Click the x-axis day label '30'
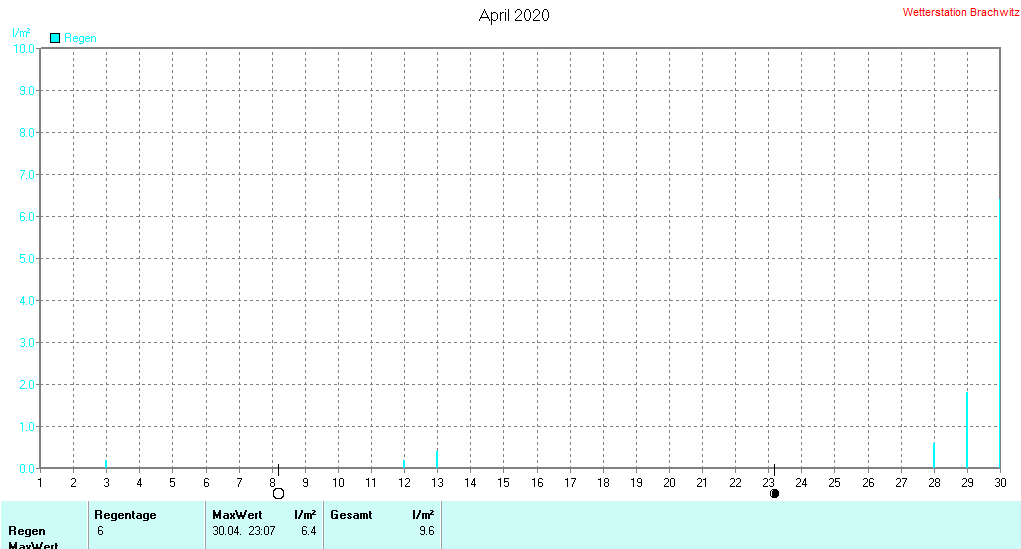The image size is (1021, 549). point(1000,483)
